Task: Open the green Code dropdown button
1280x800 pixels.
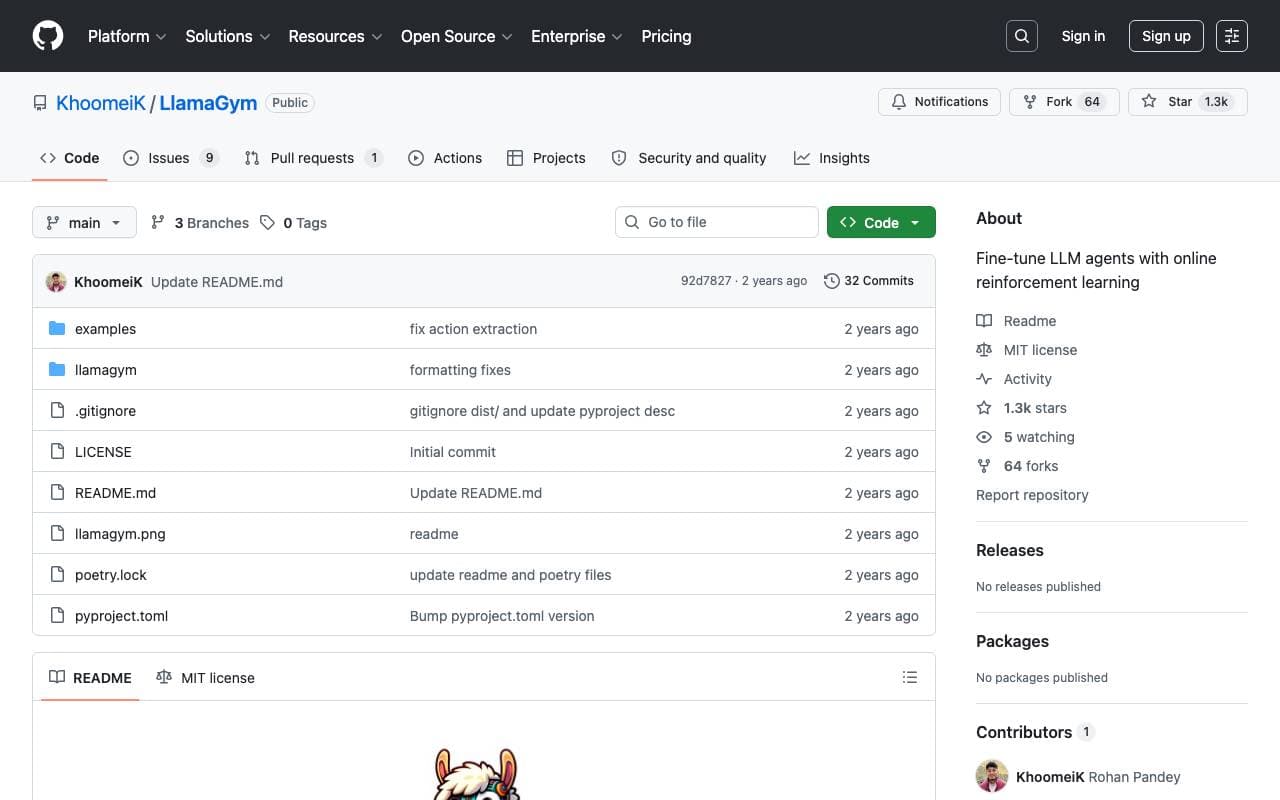Action: point(881,223)
